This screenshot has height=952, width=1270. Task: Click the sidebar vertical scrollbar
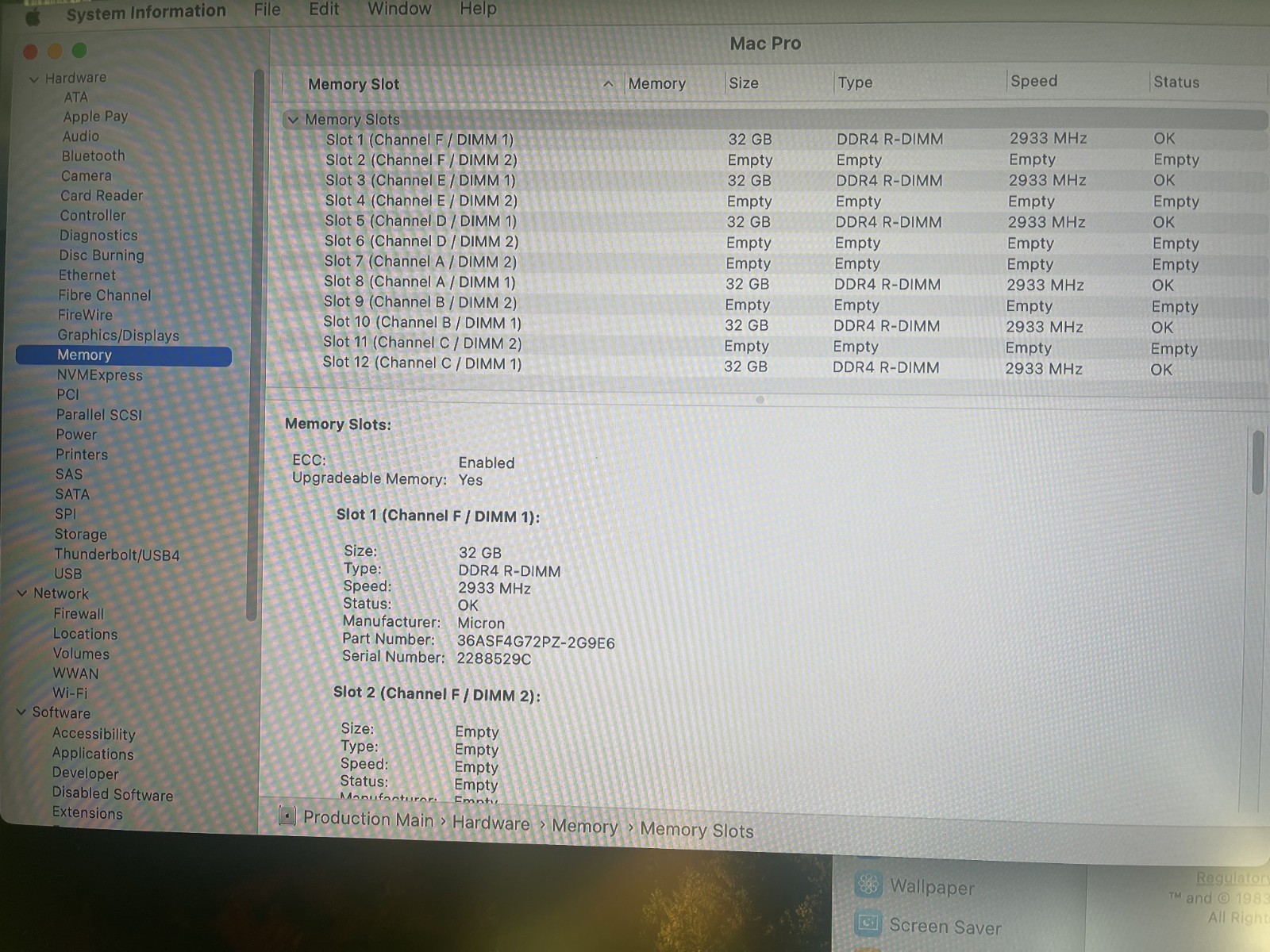click(254, 345)
